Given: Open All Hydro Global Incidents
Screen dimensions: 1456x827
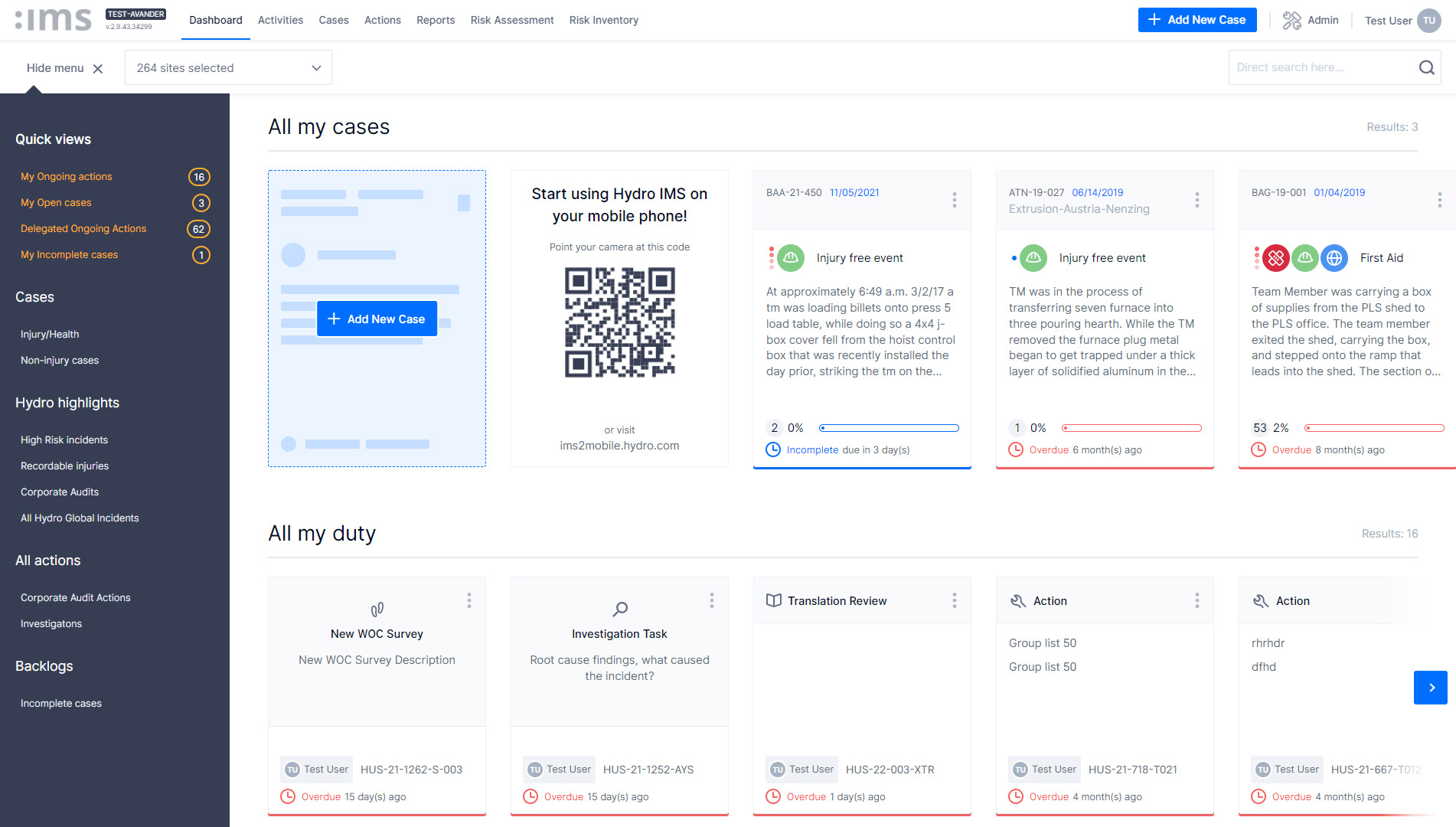Looking at the screenshot, I should point(80,518).
